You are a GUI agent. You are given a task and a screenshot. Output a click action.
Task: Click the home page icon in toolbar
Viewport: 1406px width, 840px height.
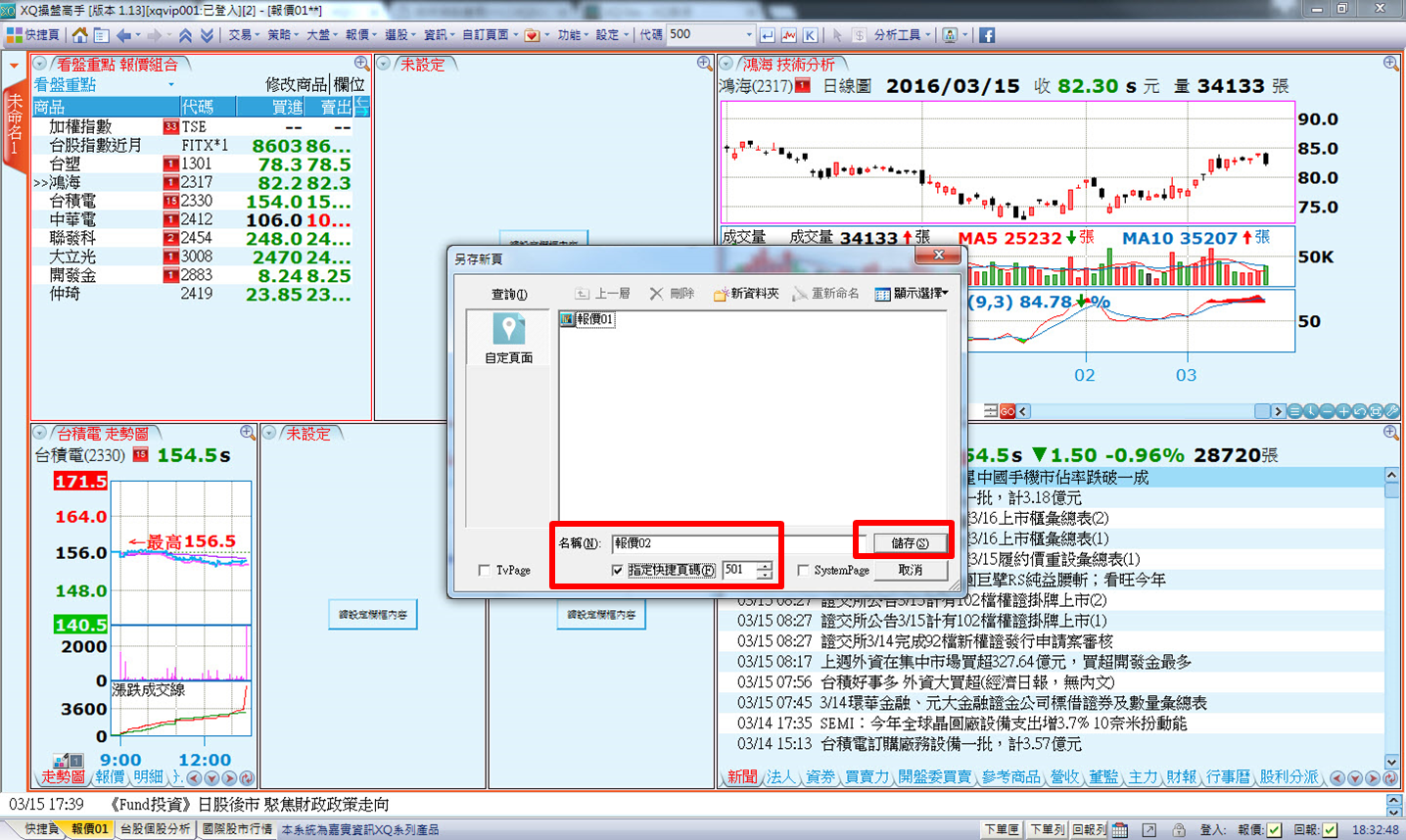tap(80, 35)
